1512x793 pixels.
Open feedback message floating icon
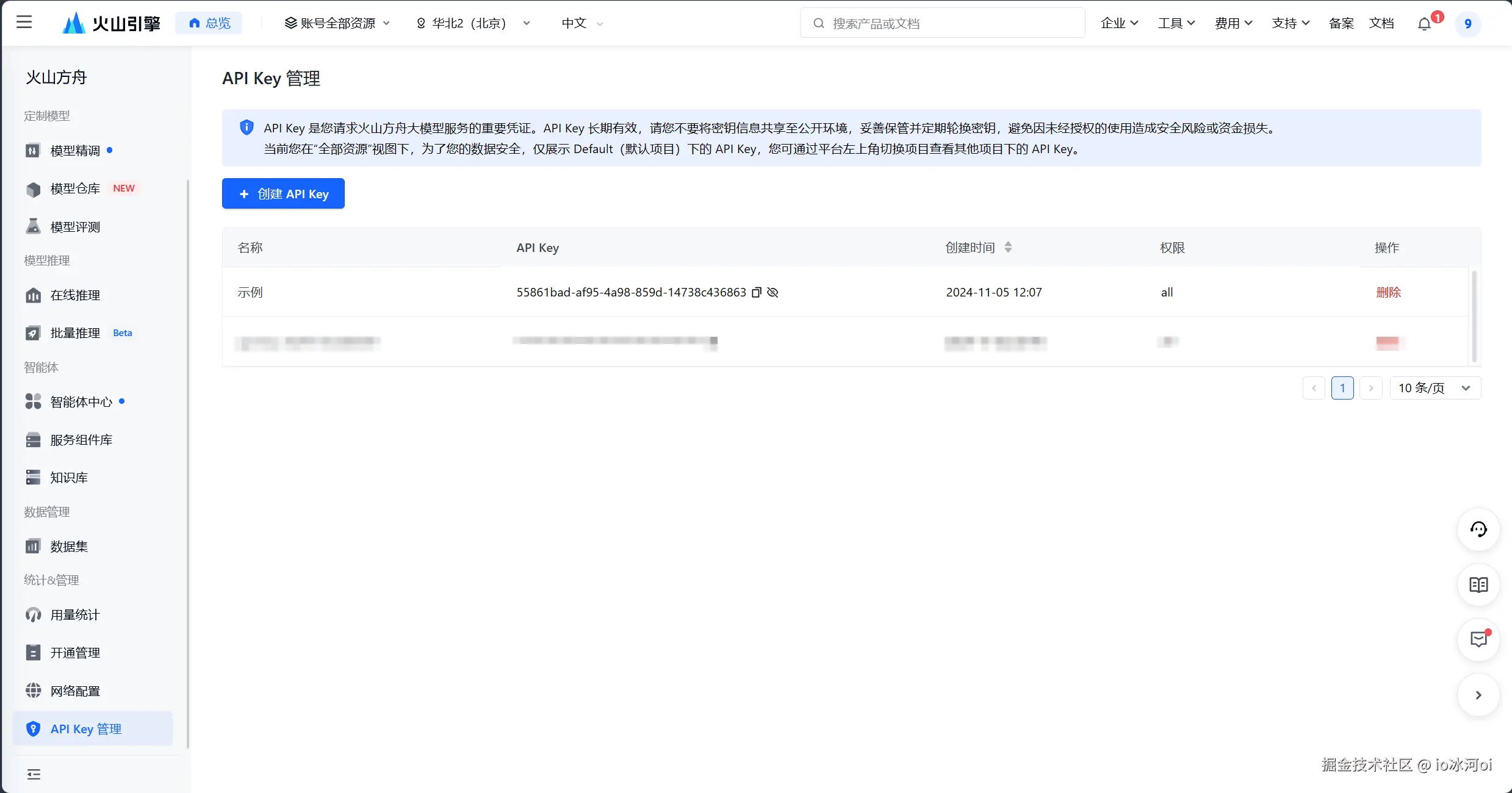click(x=1478, y=639)
